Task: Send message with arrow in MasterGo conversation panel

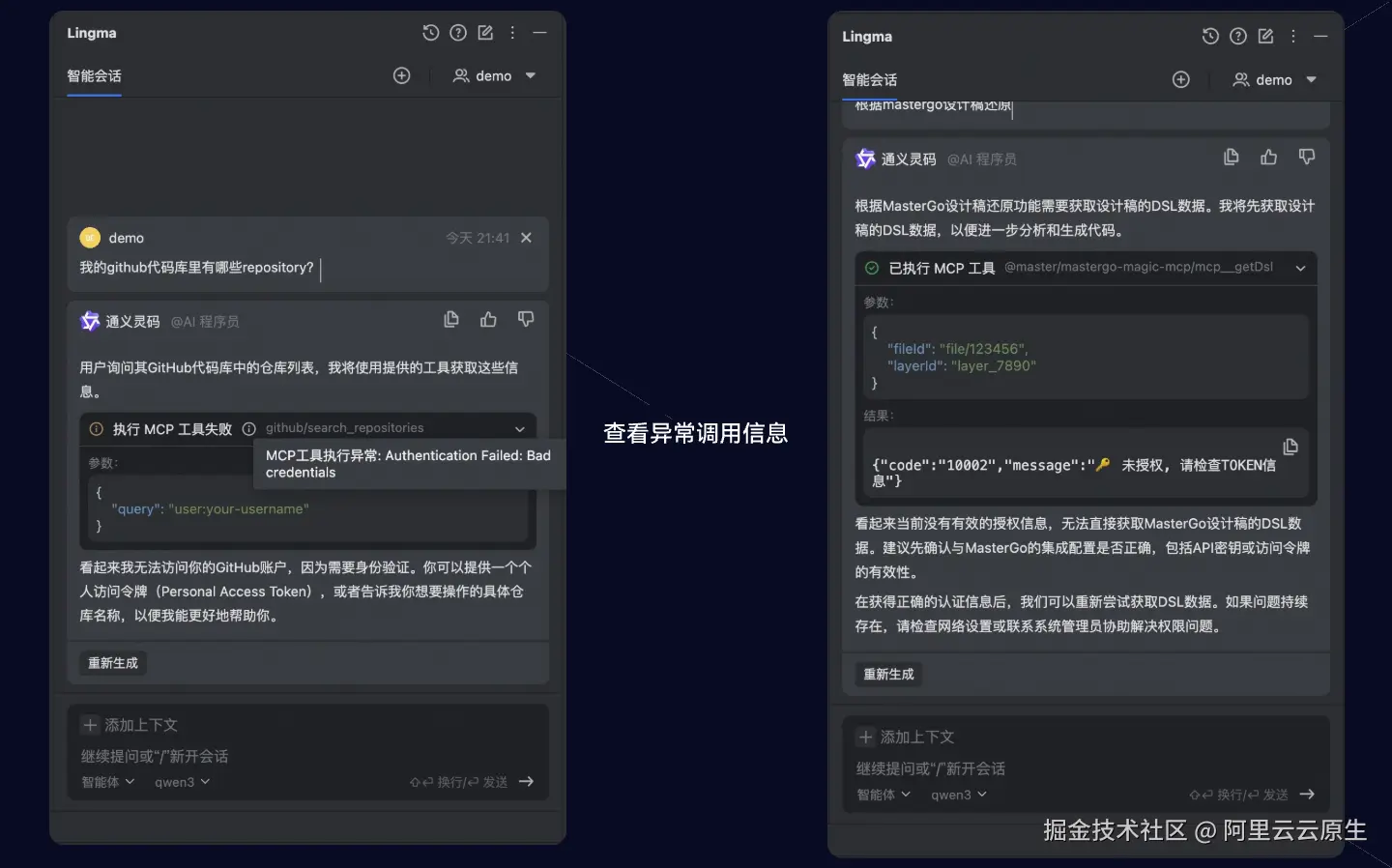Action: click(1307, 795)
